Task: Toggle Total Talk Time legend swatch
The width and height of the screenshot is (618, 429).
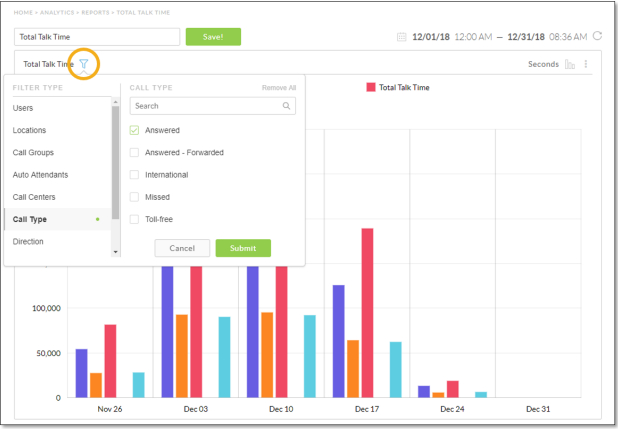Action: (x=371, y=87)
